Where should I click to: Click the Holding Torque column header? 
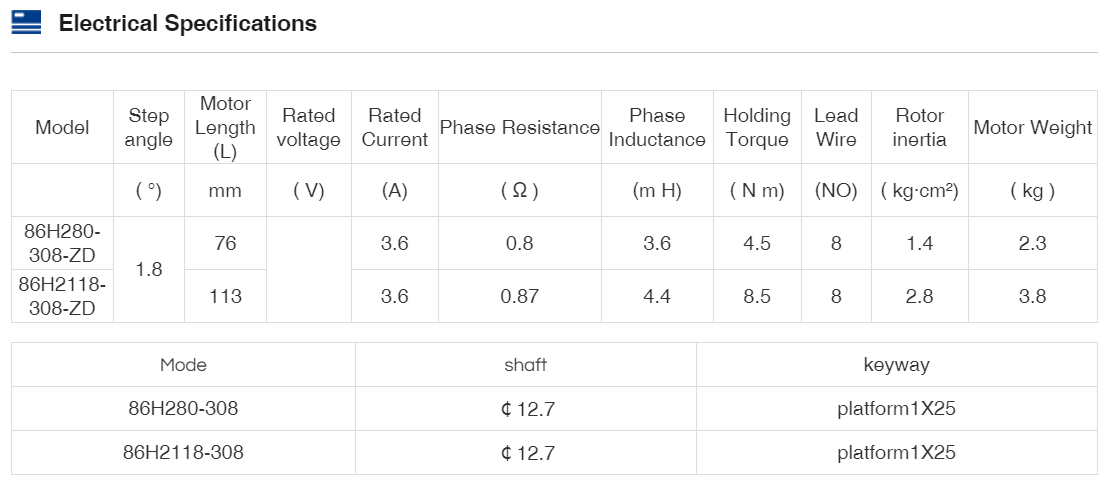point(757,128)
